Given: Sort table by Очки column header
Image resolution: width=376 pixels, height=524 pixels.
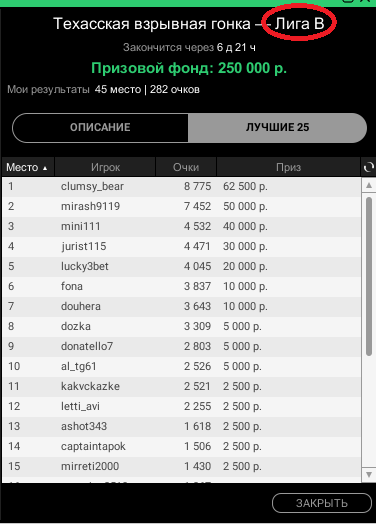Looking at the screenshot, I should click(x=186, y=167).
